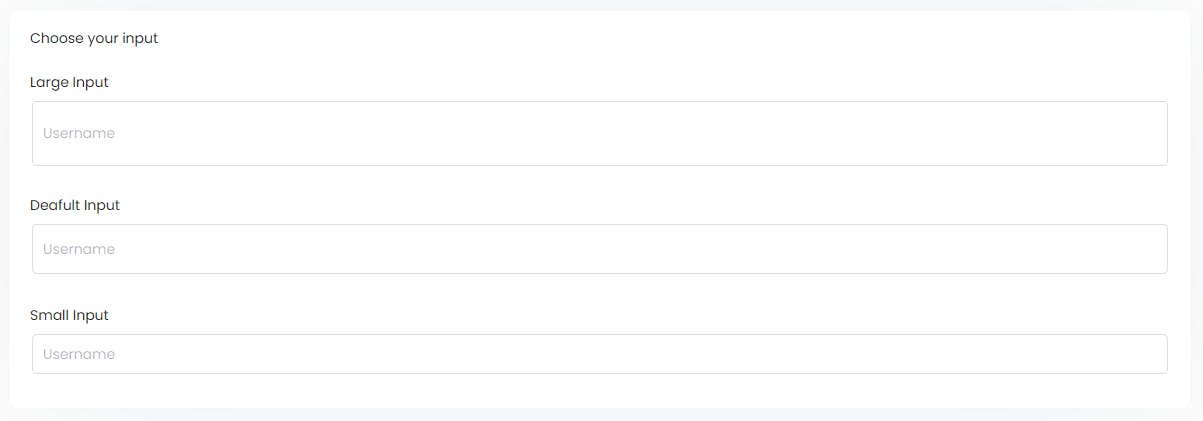Click Username placeholder in the default field
The height and width of the screenshot is (421, 1203).
(x=79, y=249)
